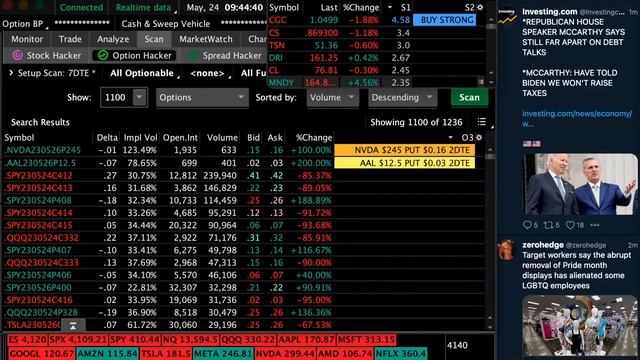Open the Target store photo in zerohedge tweet
640x360 pixels.
(580, 326)
